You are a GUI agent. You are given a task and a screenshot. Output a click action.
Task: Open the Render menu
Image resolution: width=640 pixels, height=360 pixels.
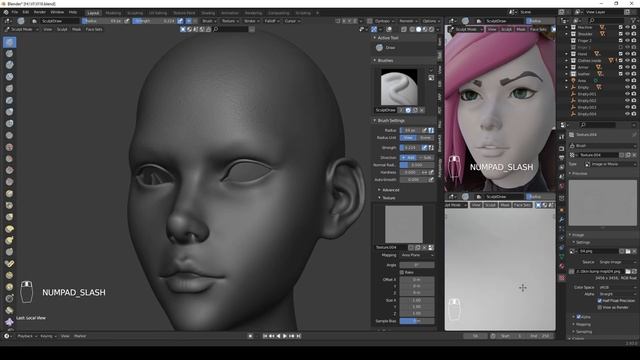click(x=40, y=12)
